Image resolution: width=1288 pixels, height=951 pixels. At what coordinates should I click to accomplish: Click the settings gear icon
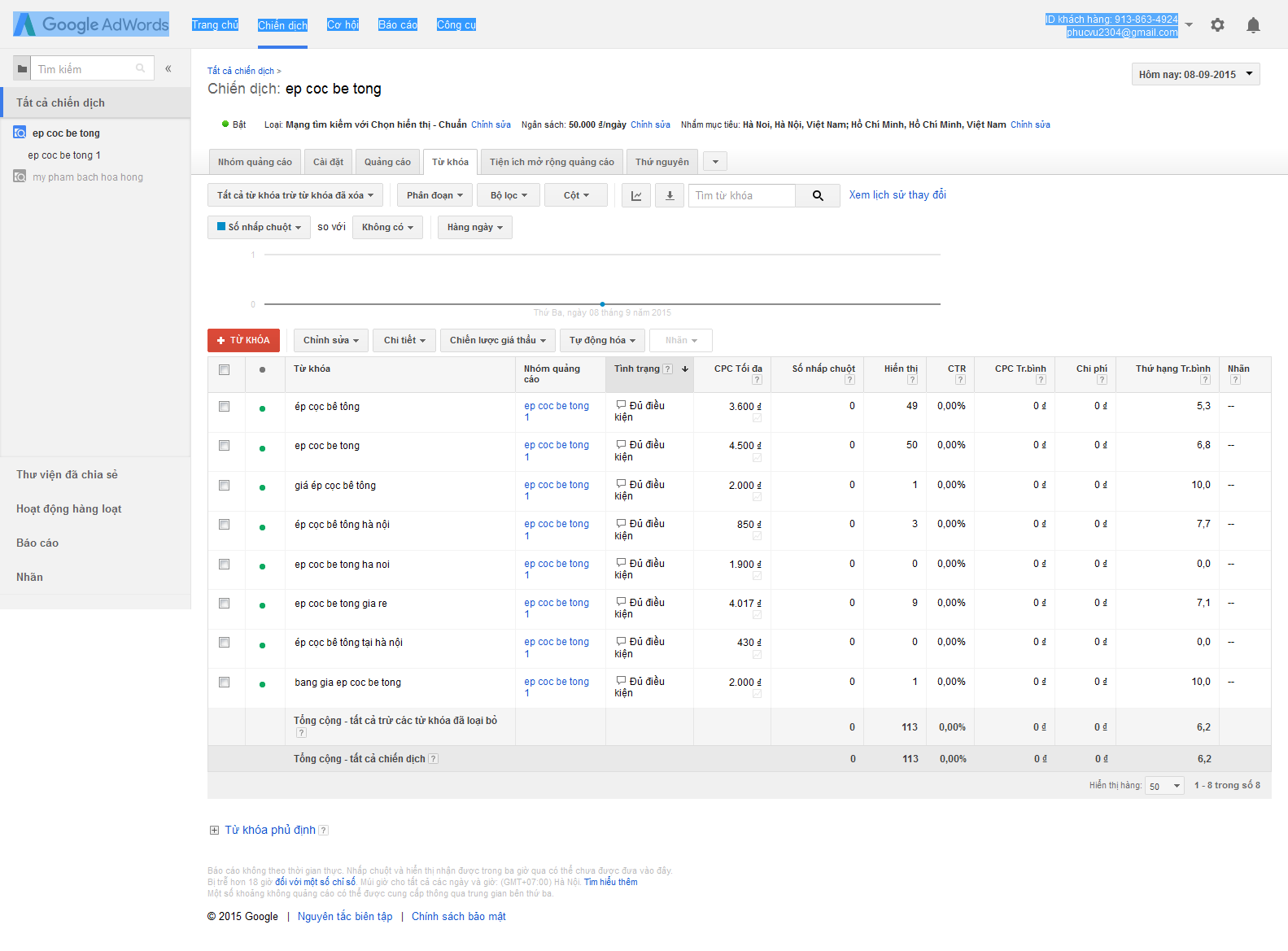(x=1217, y=25)
